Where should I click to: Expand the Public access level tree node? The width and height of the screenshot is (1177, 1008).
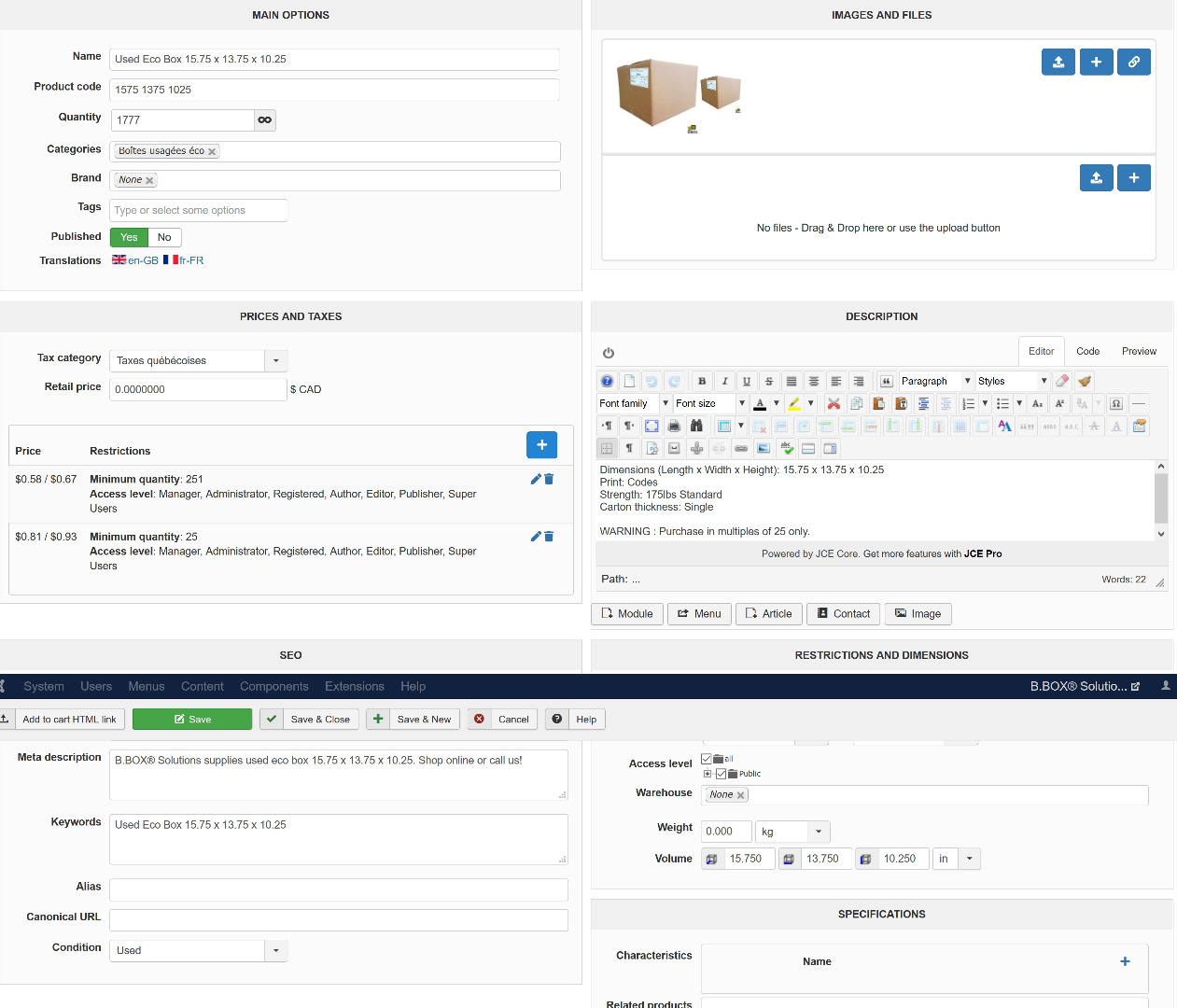coord(708,774)
